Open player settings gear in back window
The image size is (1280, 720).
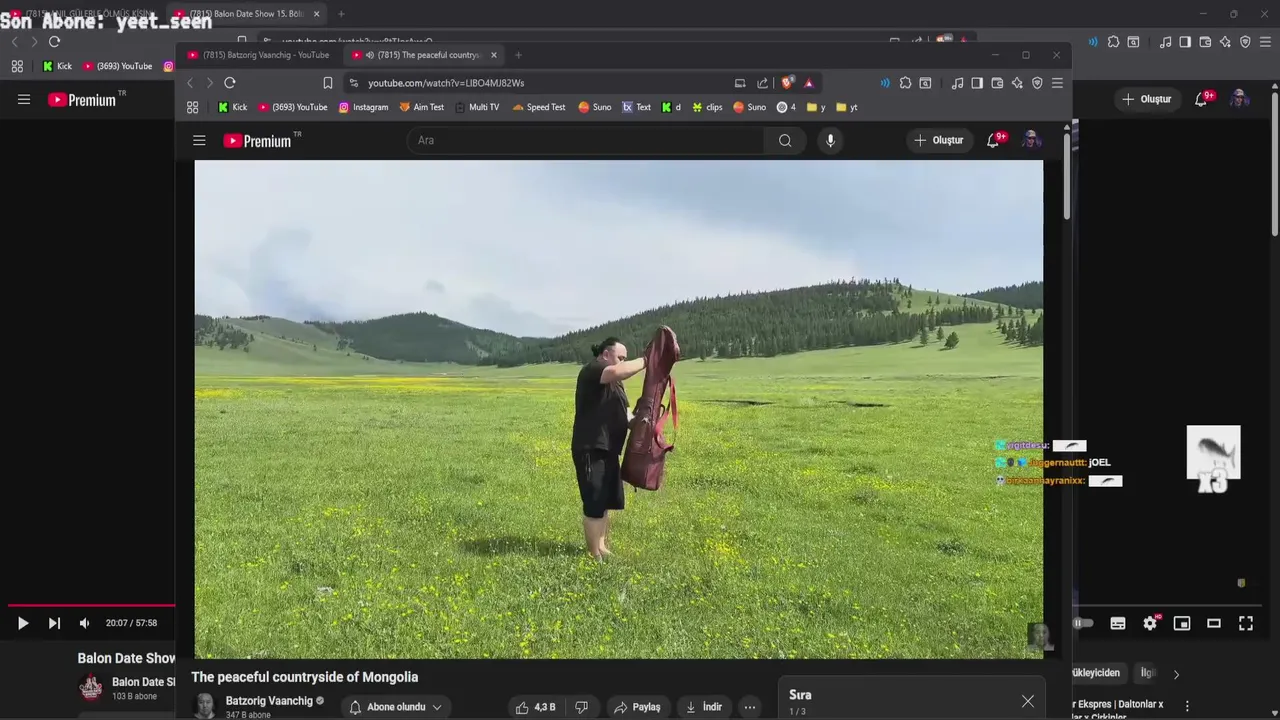pyautogui.click(x=1150, y=623)
